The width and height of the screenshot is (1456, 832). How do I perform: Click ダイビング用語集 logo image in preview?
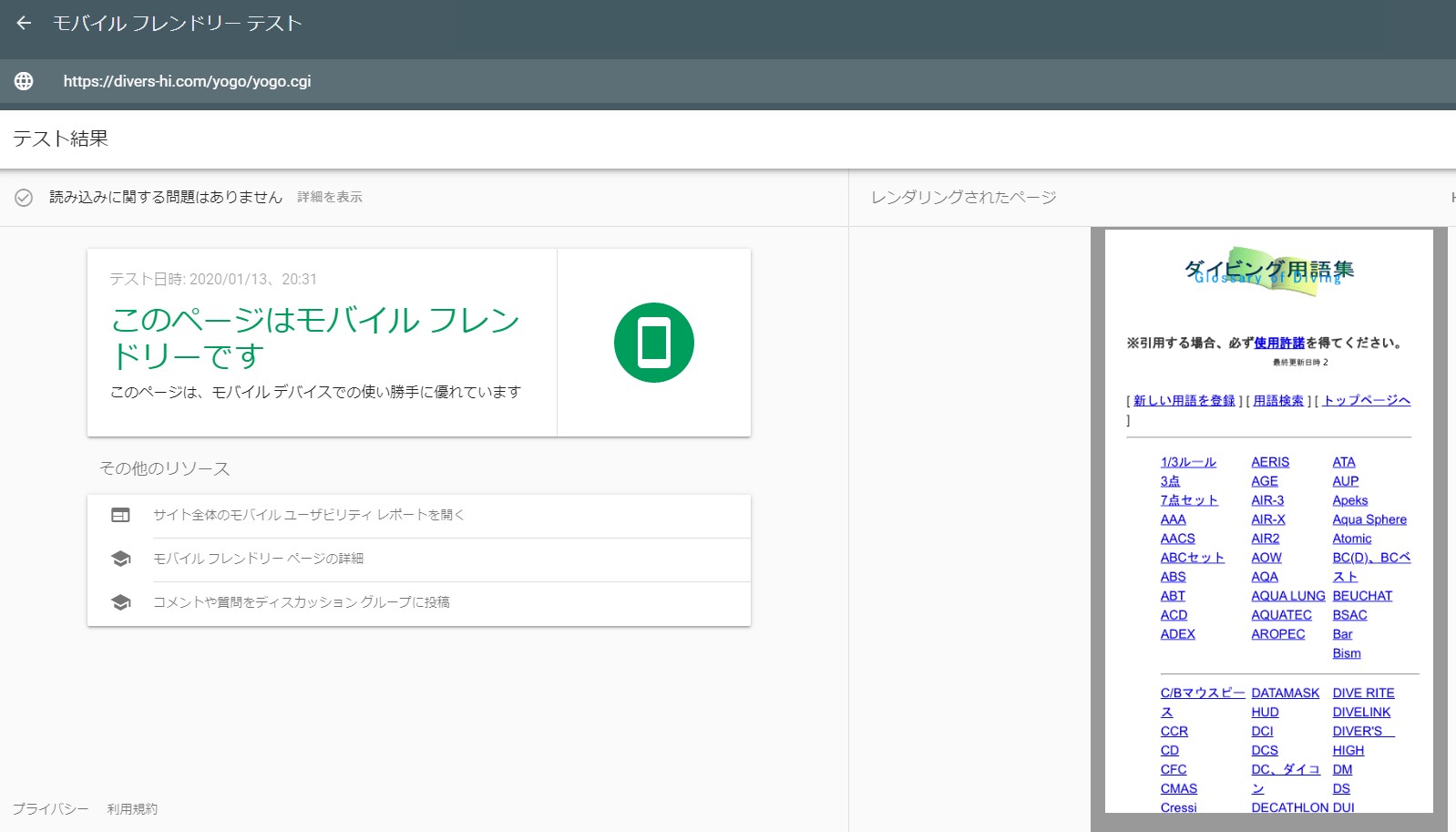point(1269,270)
